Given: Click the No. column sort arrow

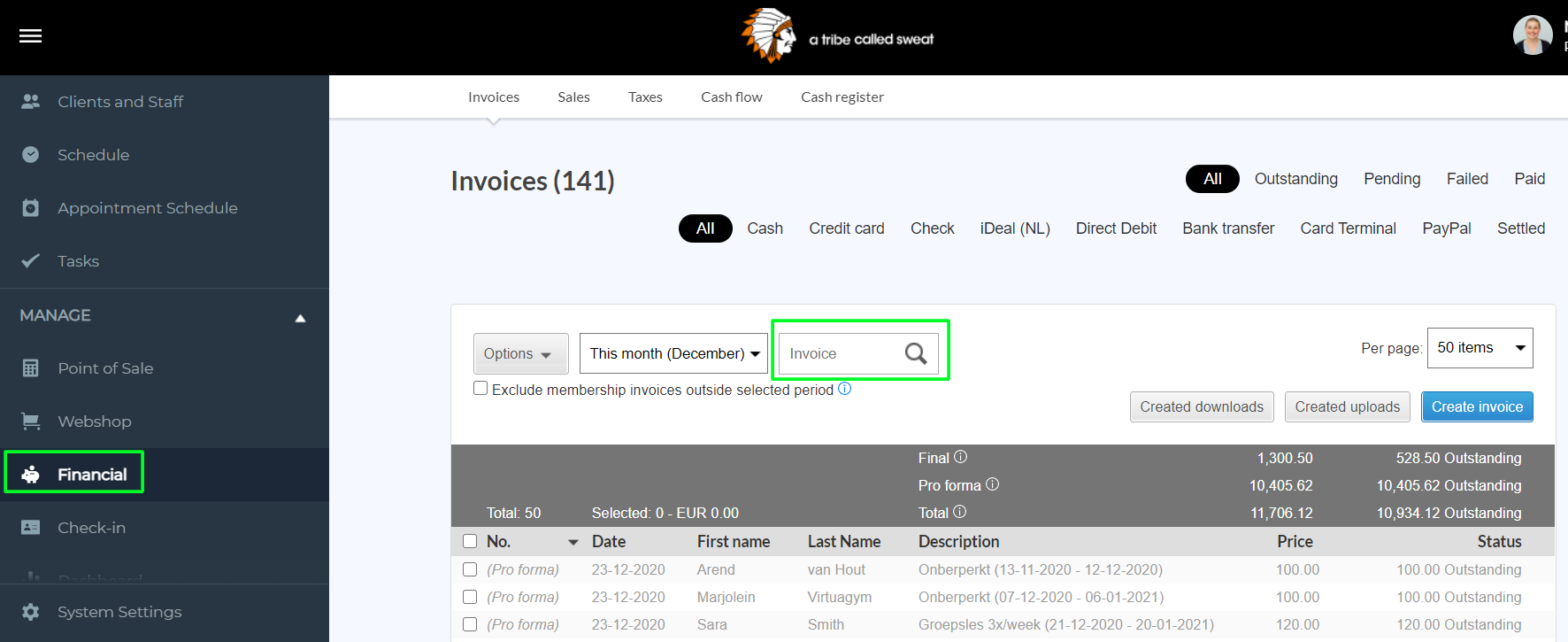Looking at the screenshot, I should pos(573,542).
